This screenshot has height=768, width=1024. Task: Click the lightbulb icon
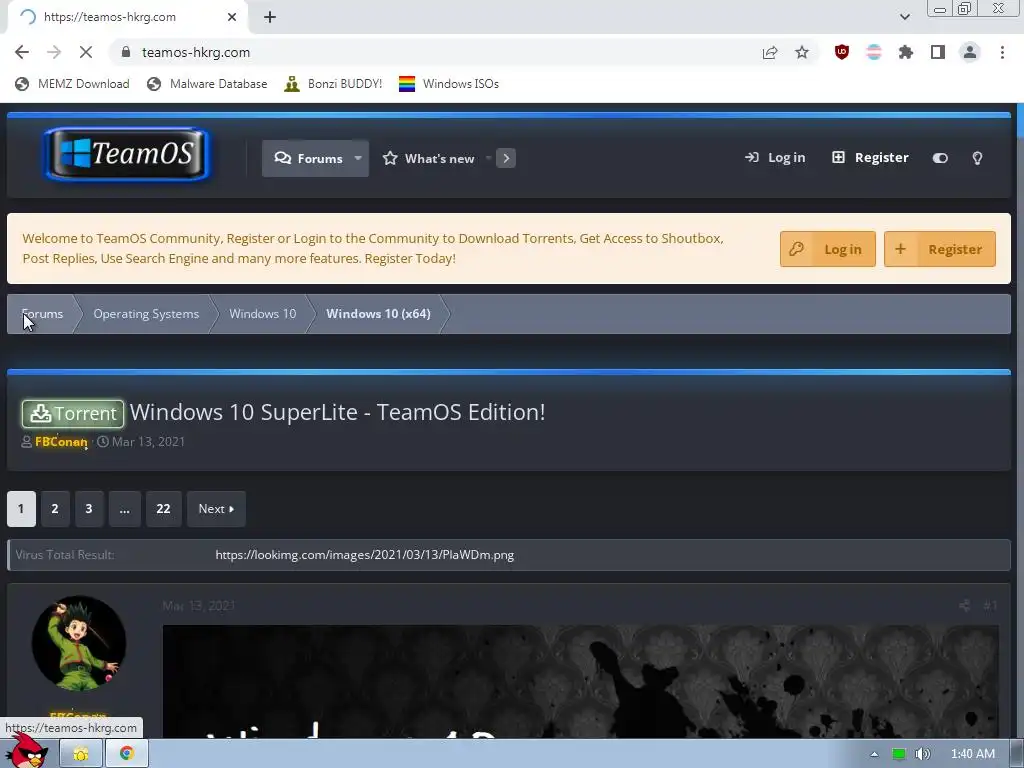click(977, 158)
